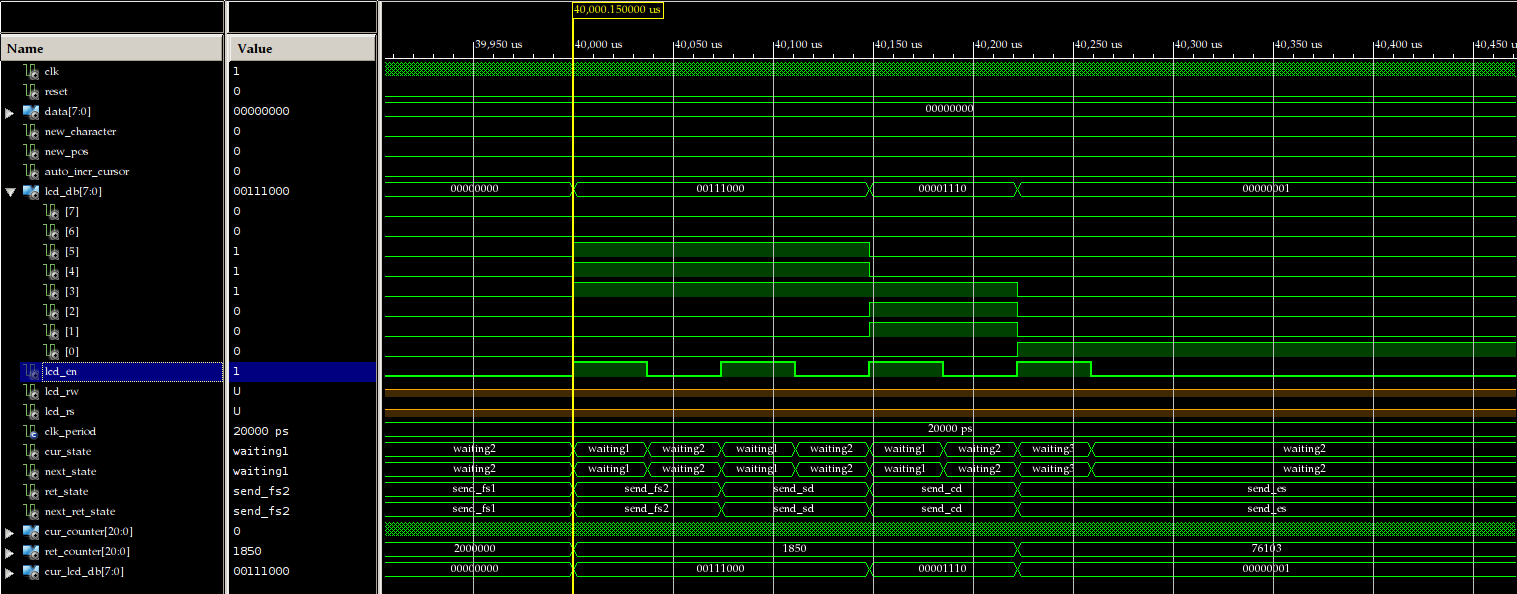1517x594 pixels.
Task: Expand the cur_counter[20:0] bus
Action: [9, 532]
